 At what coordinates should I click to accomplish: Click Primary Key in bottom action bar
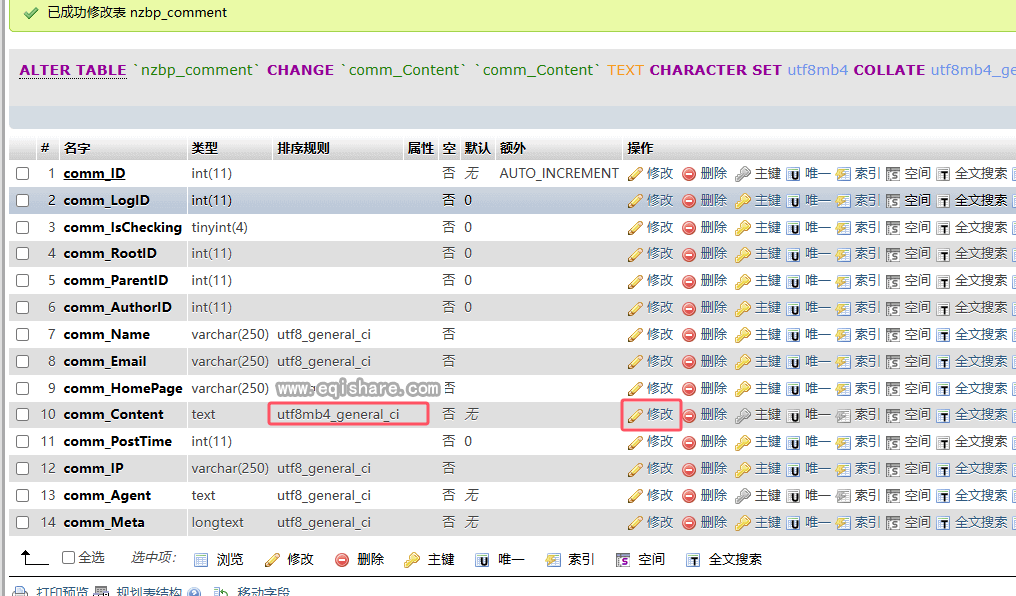tap(441, 560)
